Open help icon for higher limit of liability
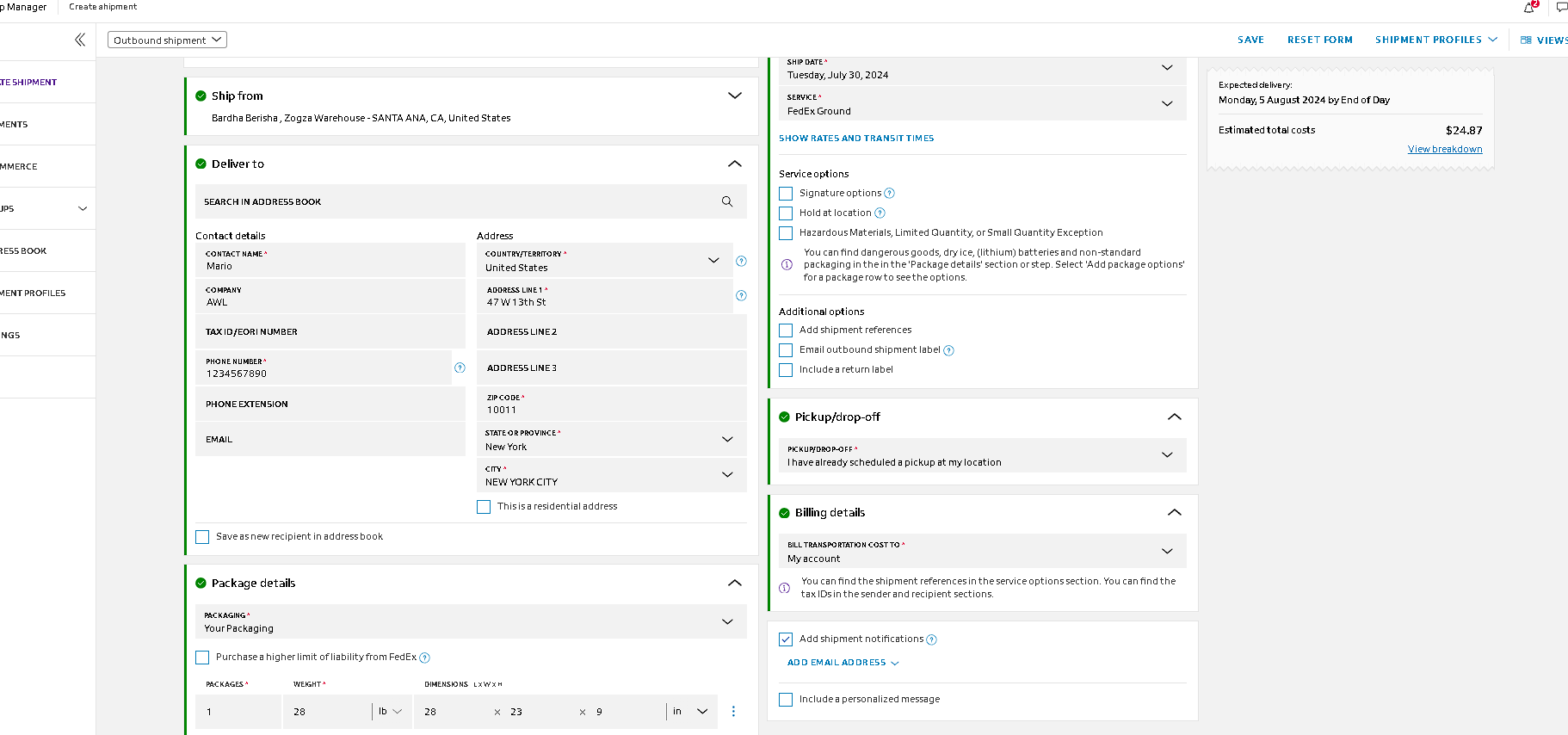 pyautogui.click(x=424, y=658)
